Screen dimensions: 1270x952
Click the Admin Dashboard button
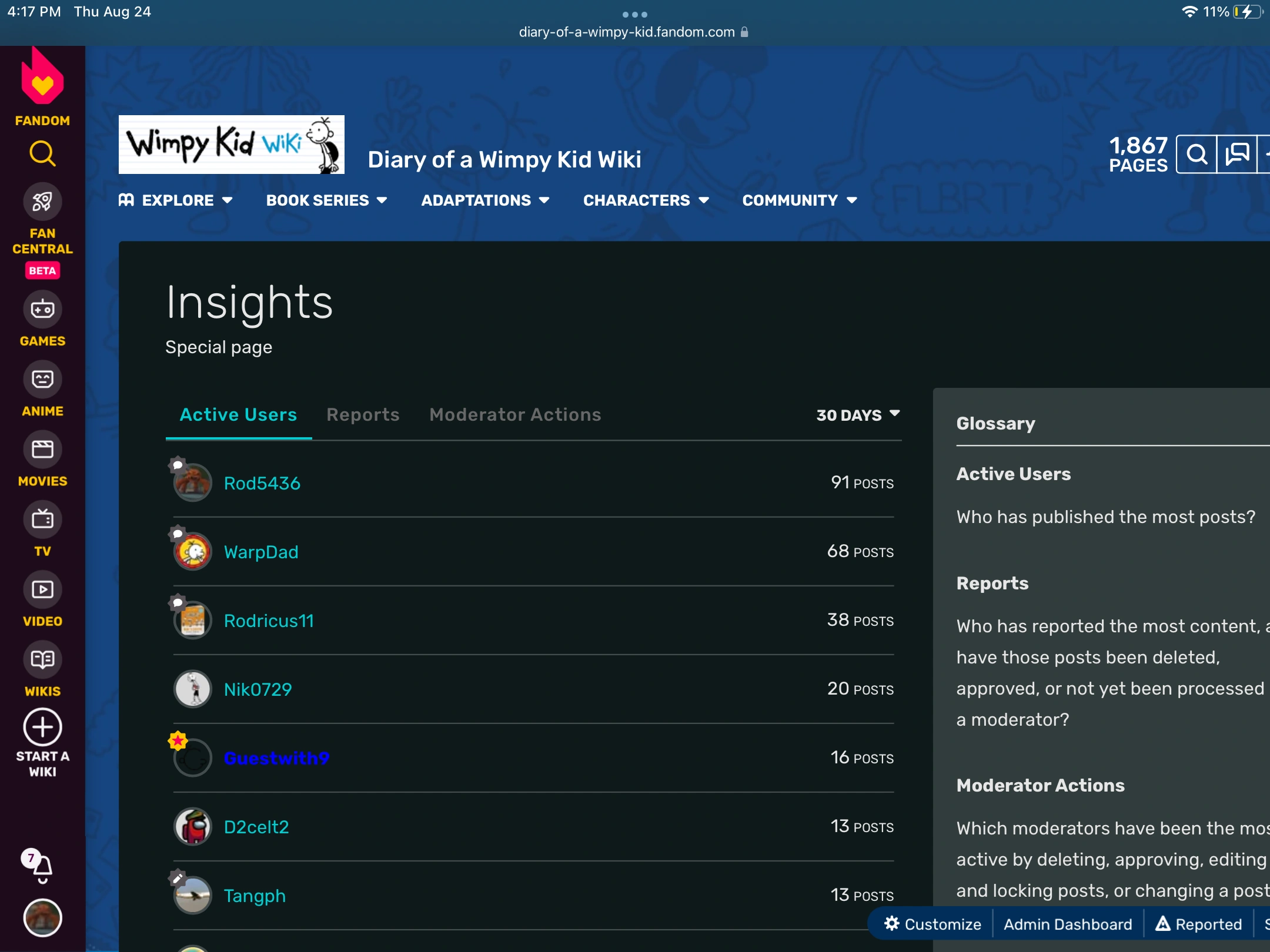[1068, 924]
